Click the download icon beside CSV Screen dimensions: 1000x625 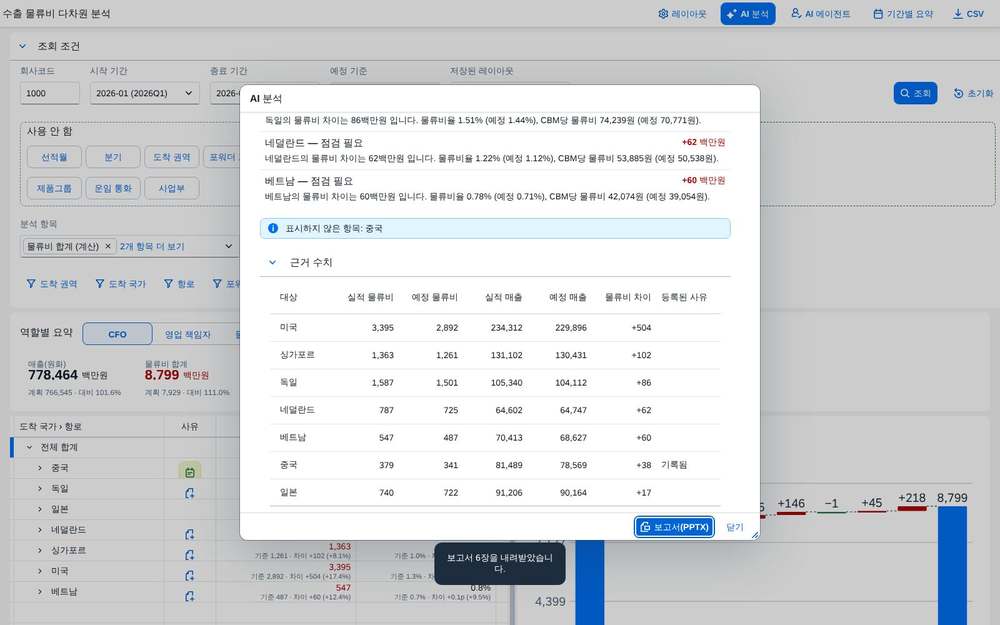click(x=957, y=13)
